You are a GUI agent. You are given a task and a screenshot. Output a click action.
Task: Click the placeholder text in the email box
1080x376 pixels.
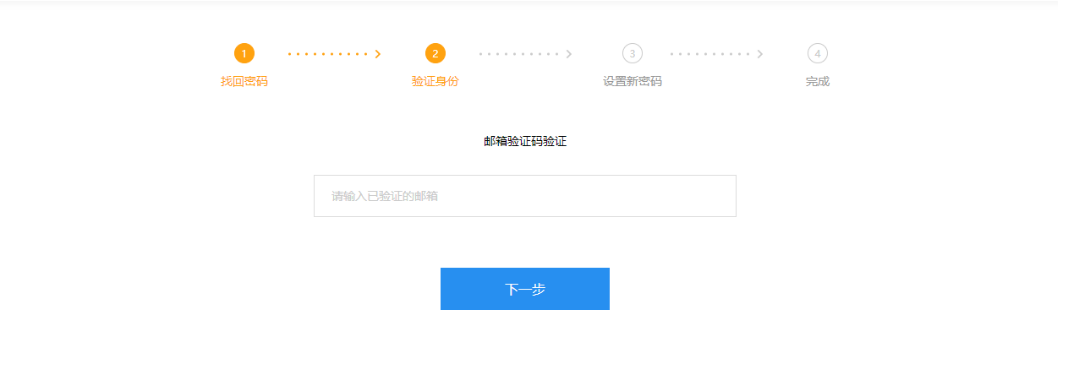coord(385,196)
